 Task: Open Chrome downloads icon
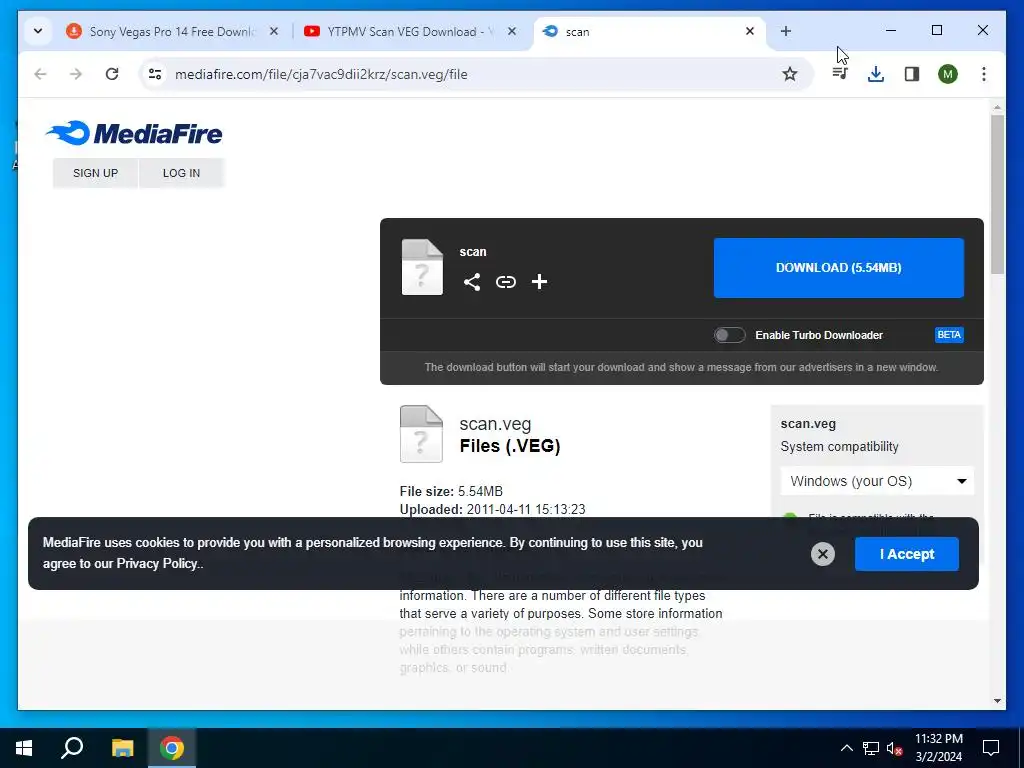[876, 74]
